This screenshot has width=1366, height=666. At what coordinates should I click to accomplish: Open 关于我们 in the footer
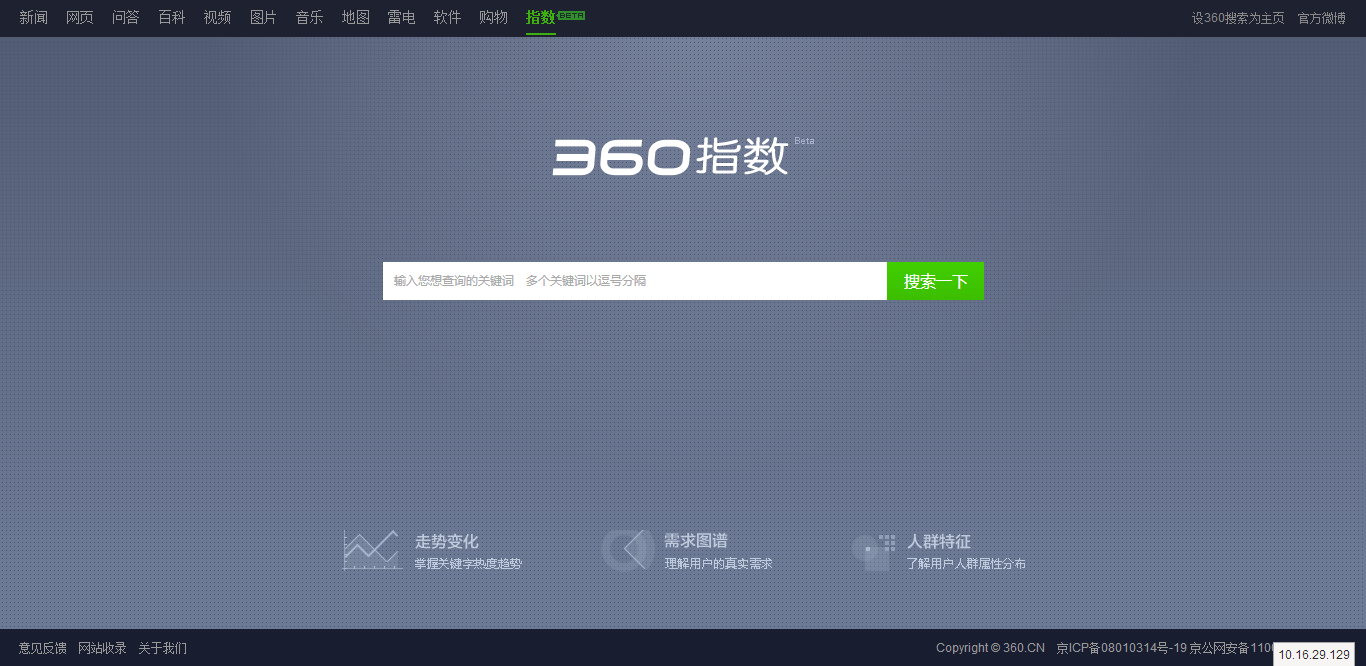[163, 648]
